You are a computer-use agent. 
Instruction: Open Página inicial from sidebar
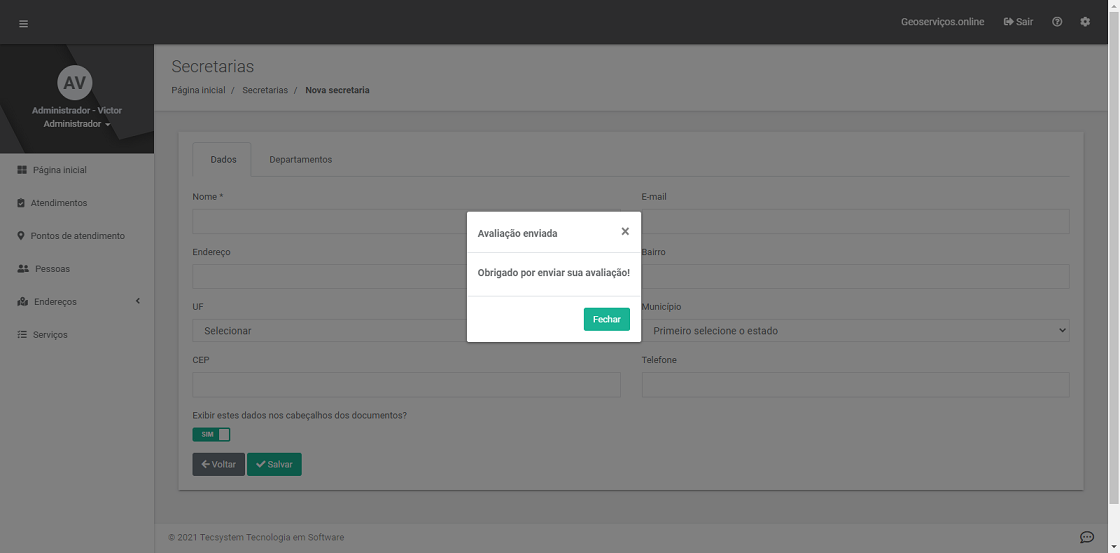(59, 170)
